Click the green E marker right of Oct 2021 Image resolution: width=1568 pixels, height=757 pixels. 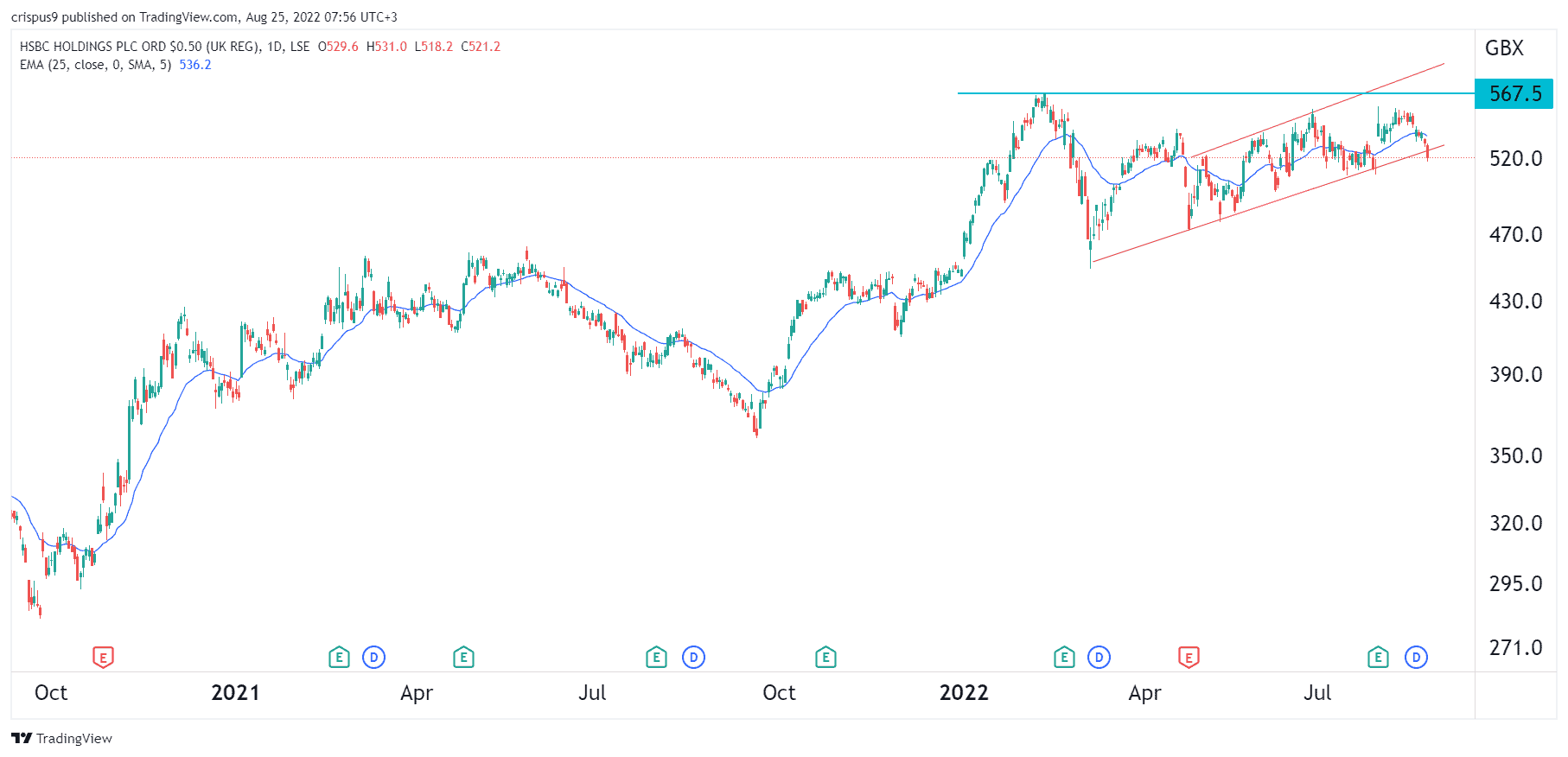click(x=825, y=658)
